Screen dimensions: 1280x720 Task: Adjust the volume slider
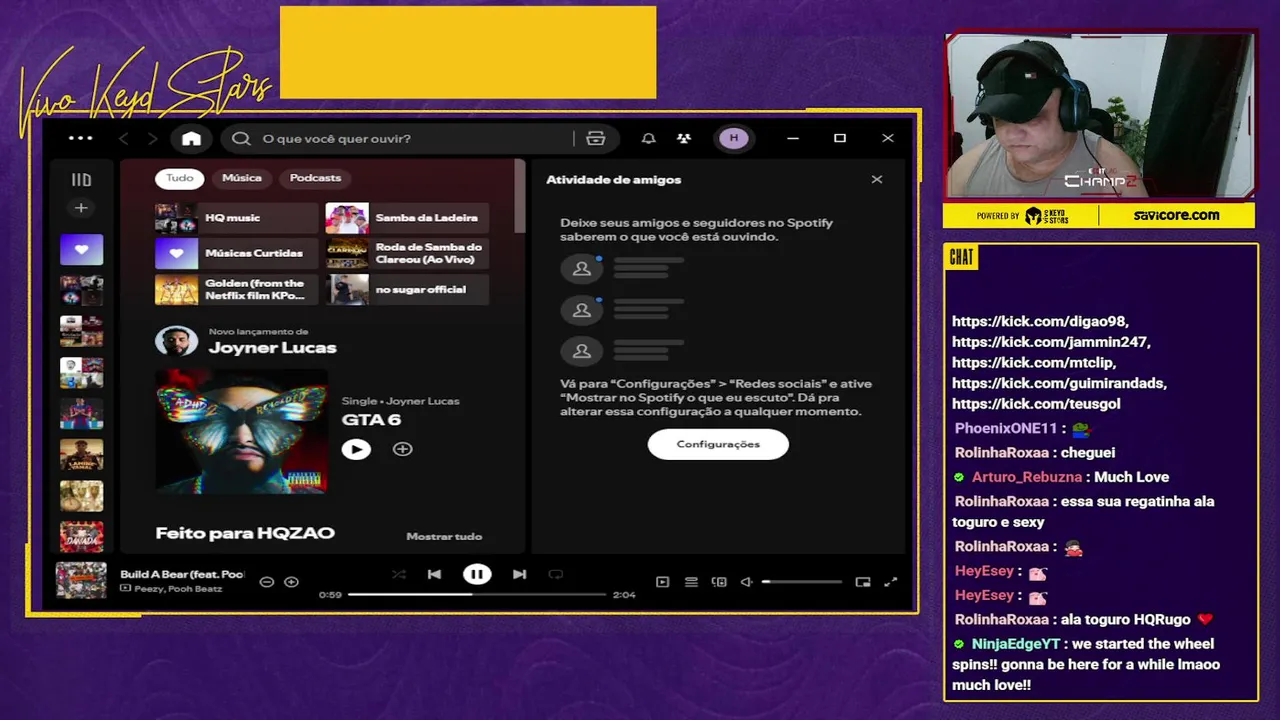(802, 582)
